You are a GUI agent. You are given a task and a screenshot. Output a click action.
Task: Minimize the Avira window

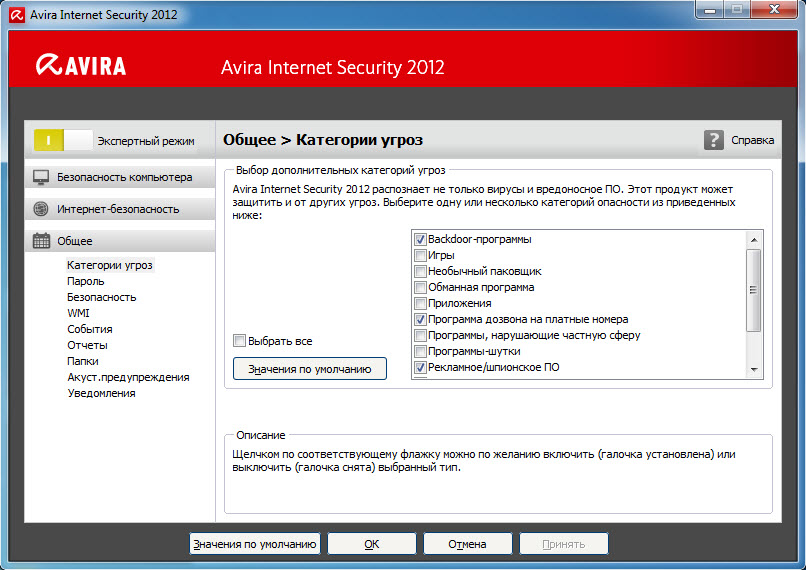(x=710, y=10)
